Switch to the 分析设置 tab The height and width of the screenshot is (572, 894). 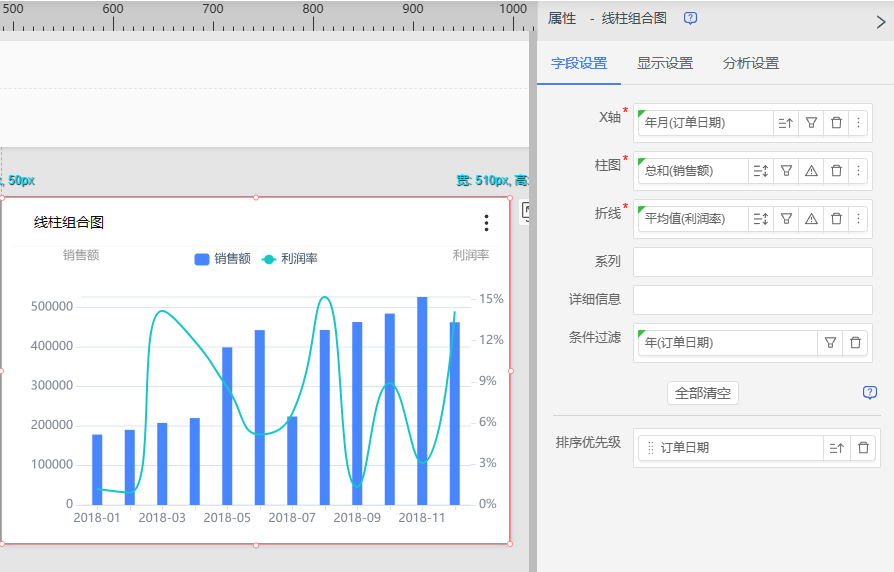click(x=751, y=63)
